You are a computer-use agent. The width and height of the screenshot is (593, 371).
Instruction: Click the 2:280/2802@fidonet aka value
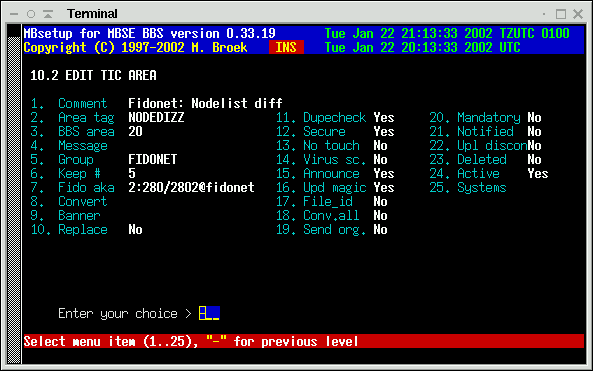click(x=191, y=188)
